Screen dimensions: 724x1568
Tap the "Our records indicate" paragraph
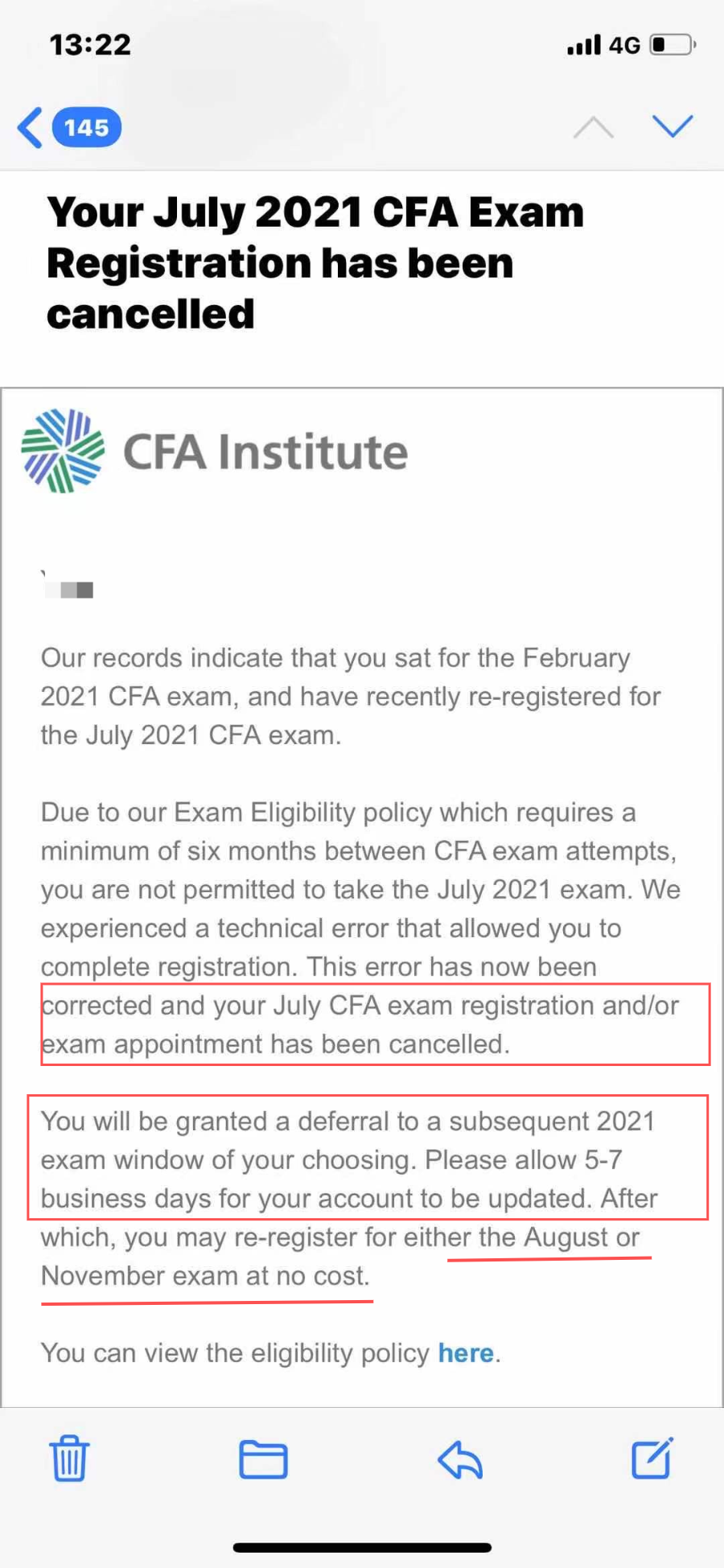pos(350,697)
